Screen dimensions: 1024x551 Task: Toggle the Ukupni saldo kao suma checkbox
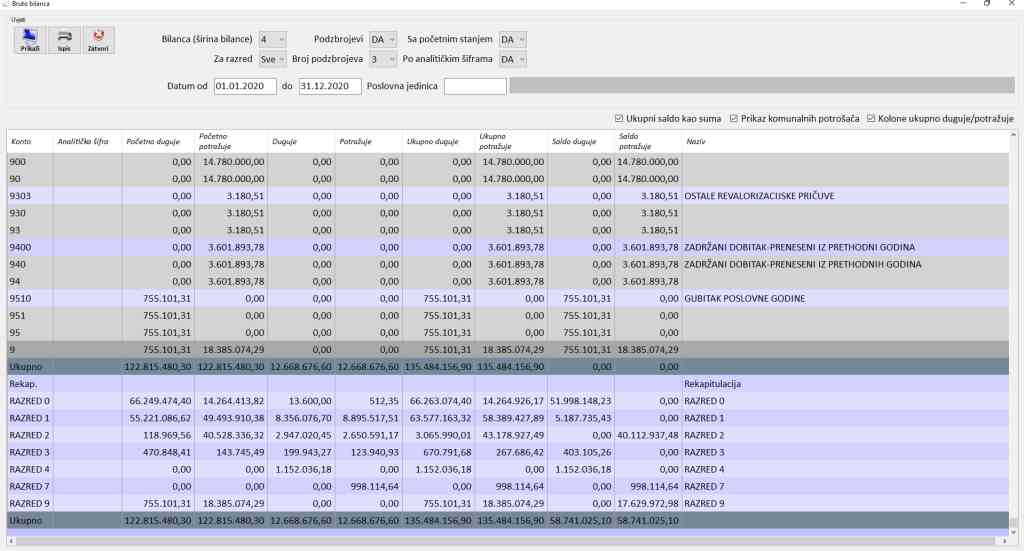point(619,119)
